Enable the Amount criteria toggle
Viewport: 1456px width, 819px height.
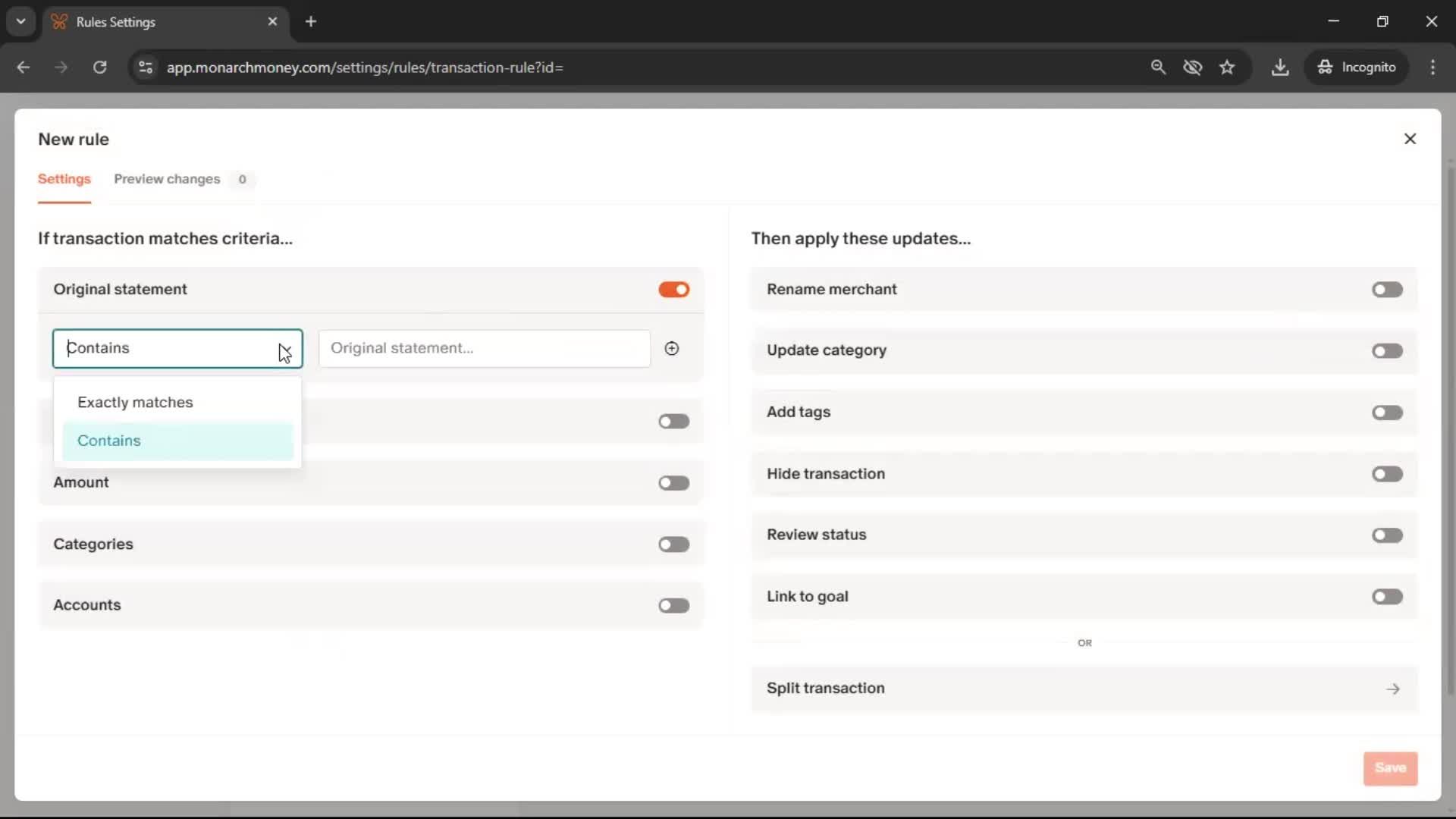tap(673, 483)
